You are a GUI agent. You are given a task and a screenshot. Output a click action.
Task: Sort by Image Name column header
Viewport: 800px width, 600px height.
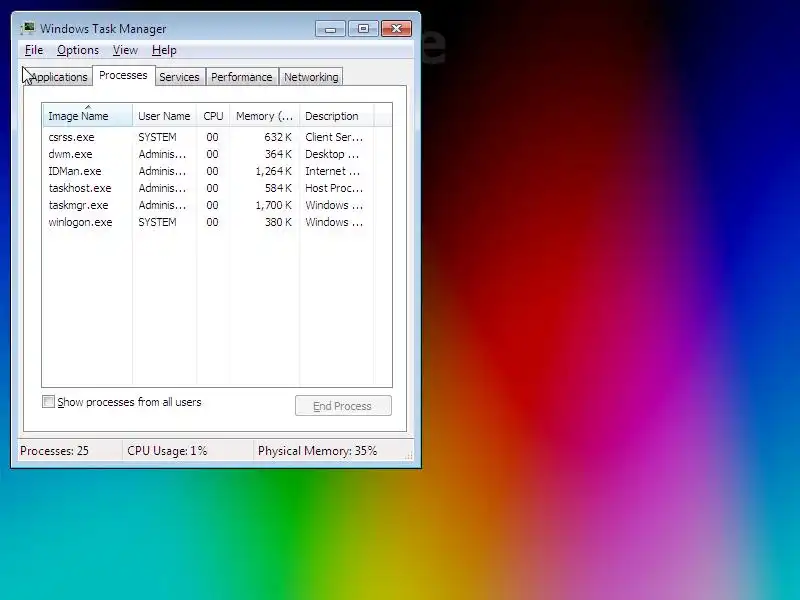[x=88, y=116]
